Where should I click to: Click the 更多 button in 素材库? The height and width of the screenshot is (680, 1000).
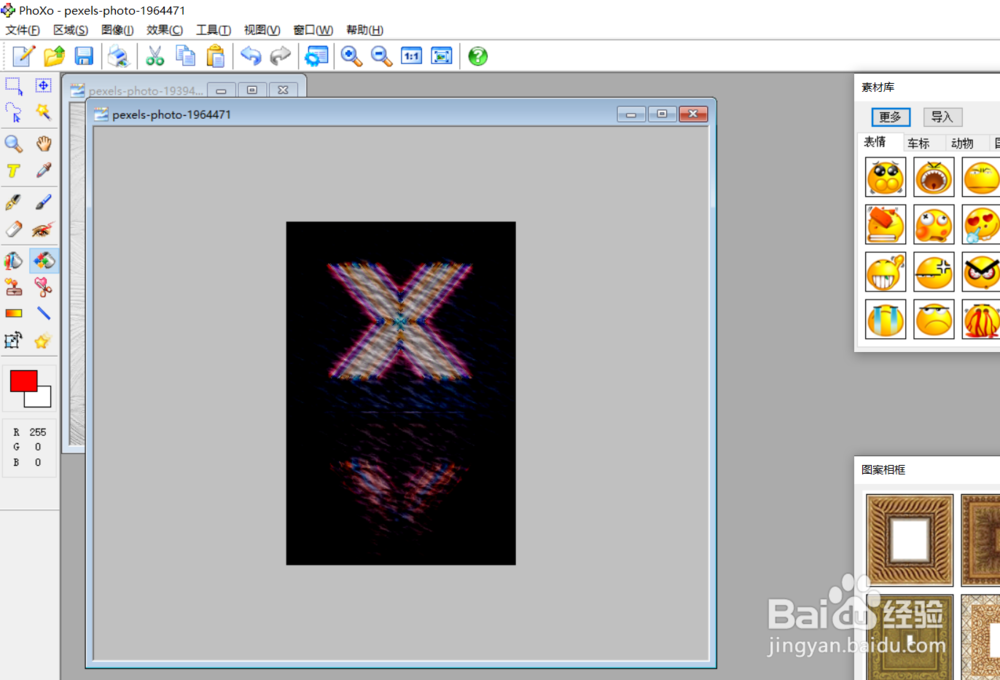pyautogui.click(x=890, y=117)
